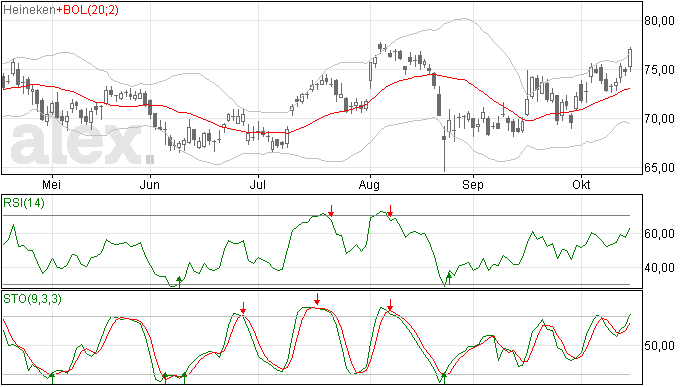
Task: Click the Mei month label
Action: click(x=51, y=184)
